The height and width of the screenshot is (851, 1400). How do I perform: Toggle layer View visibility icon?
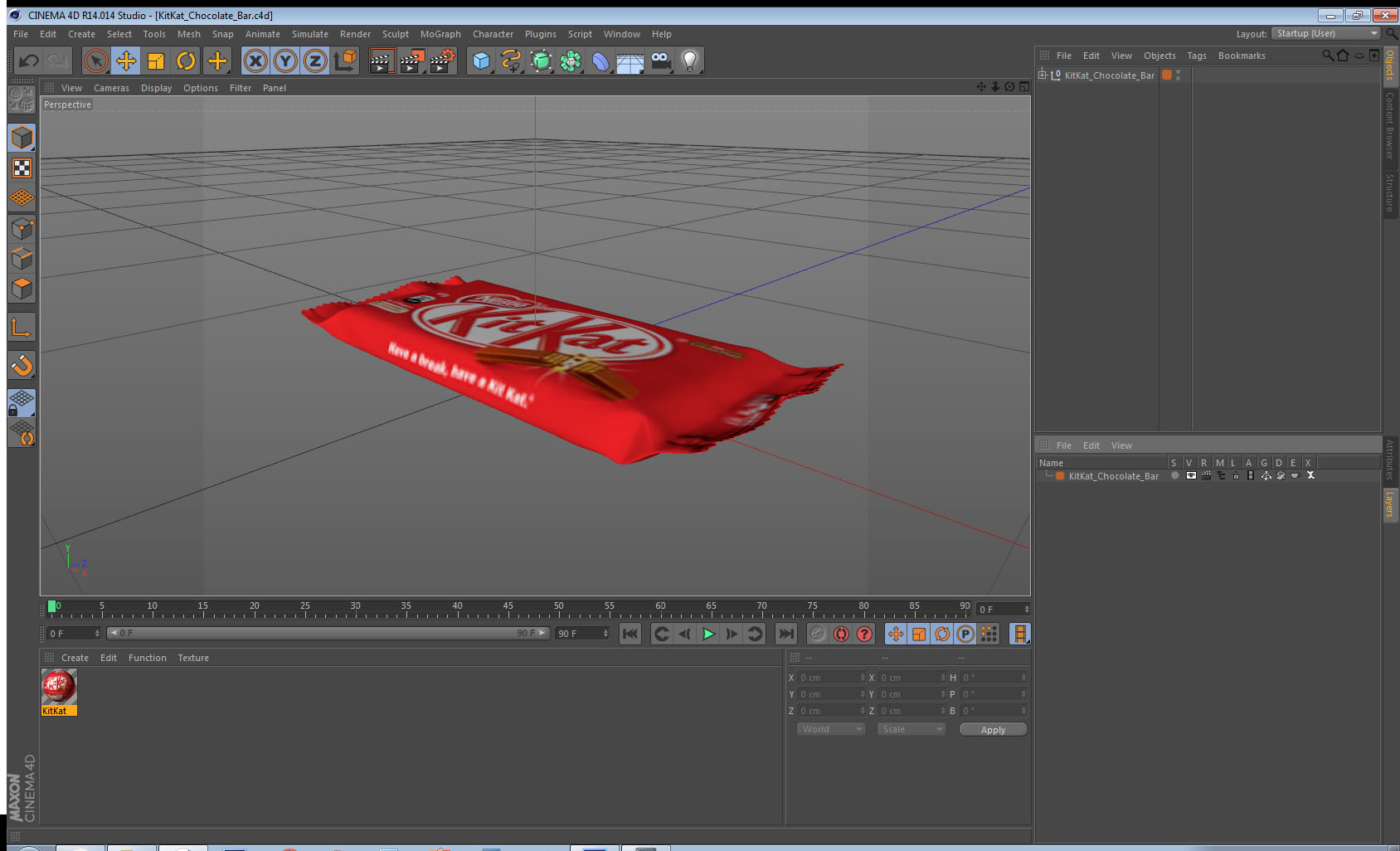(1191, 476)
